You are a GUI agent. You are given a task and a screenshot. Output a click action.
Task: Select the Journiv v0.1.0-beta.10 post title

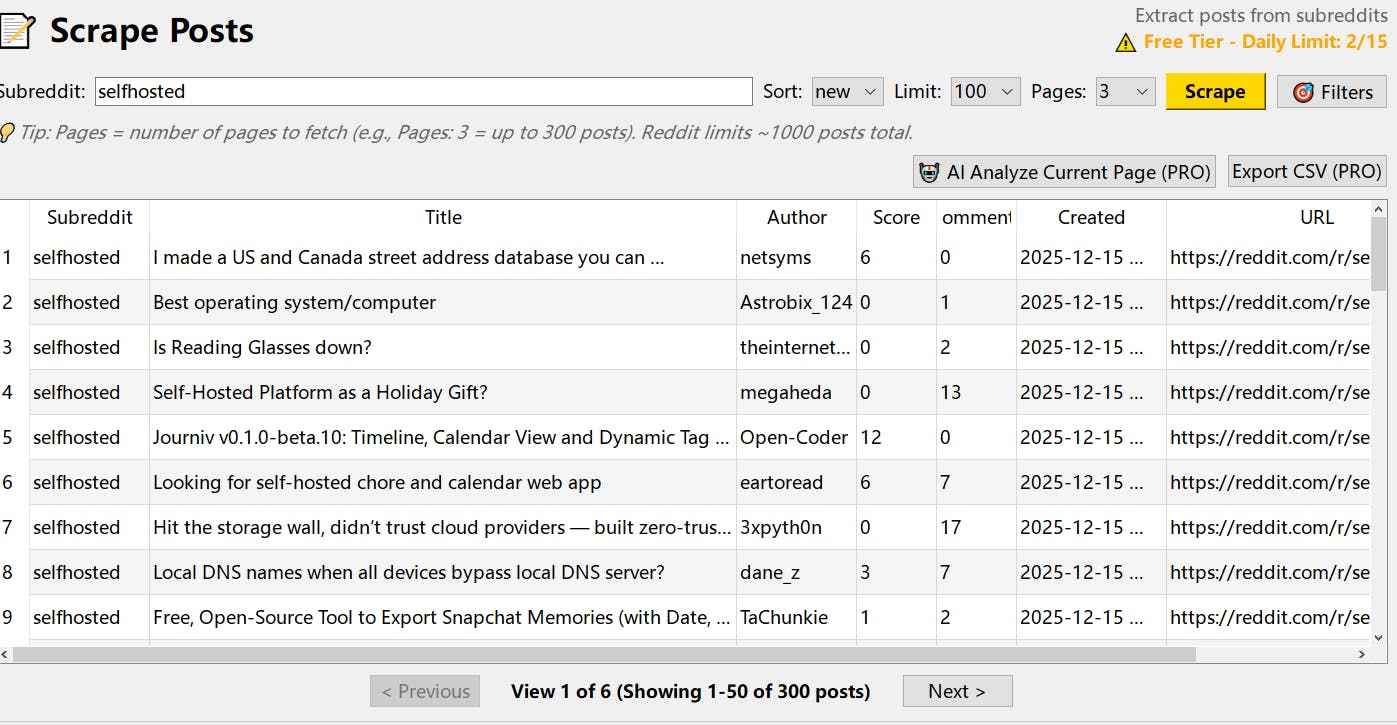pyautogui.click(x=441, y=437)
